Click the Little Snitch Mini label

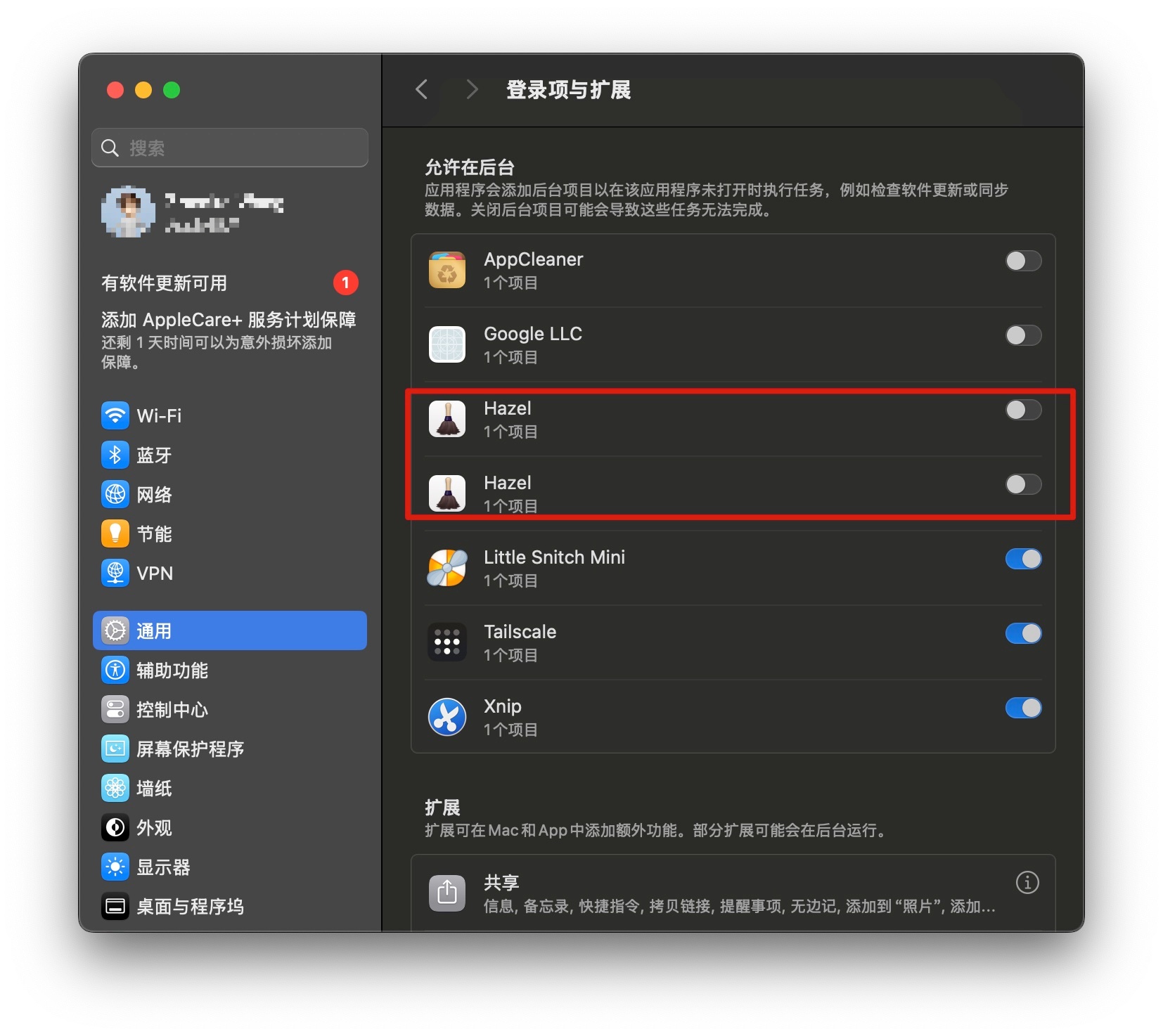pyautogui.click(x=554, y=557)
